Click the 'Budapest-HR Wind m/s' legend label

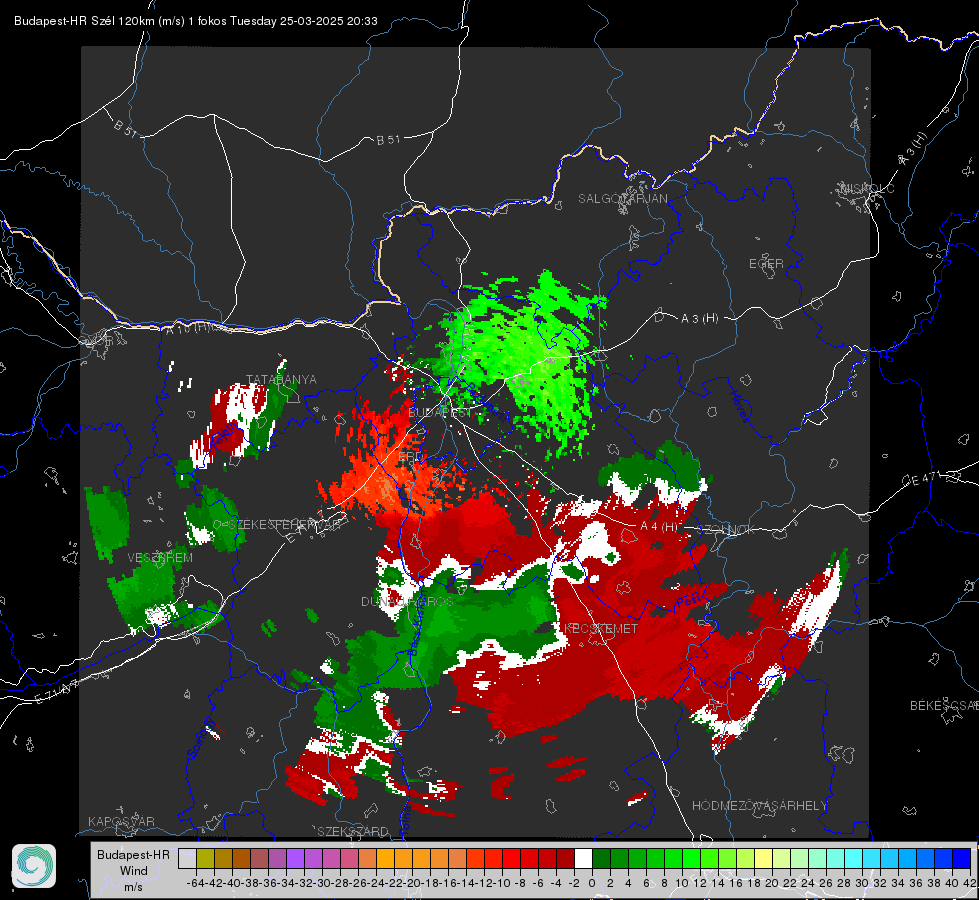pos(133,870)
